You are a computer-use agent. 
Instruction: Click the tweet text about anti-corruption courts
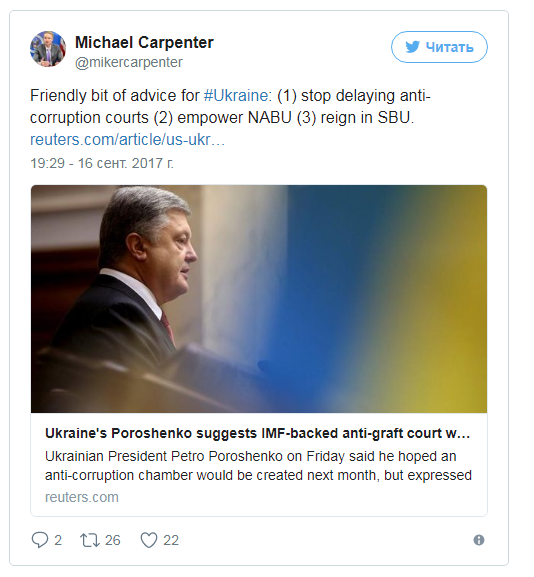[x=230, y=107]
